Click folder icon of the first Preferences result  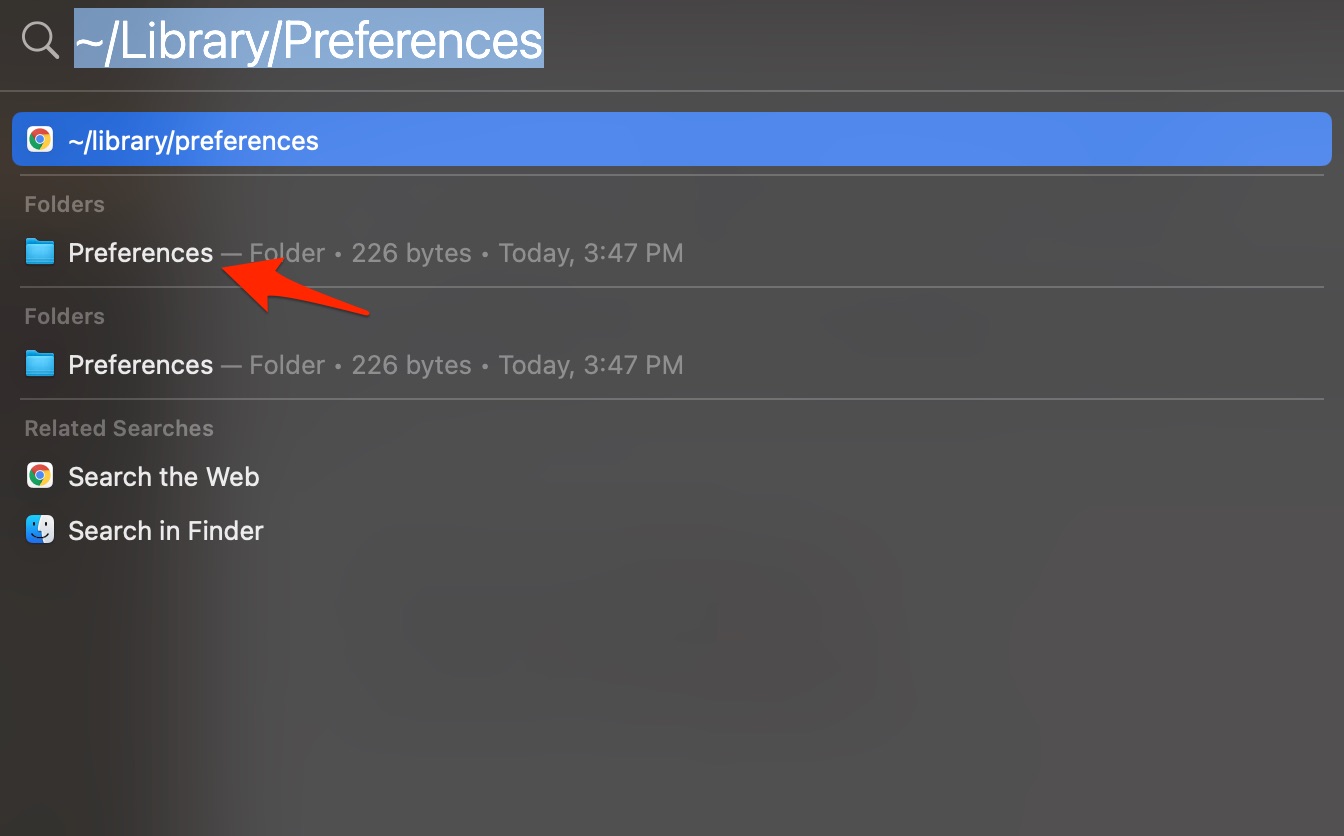click(x=40, y=252)
